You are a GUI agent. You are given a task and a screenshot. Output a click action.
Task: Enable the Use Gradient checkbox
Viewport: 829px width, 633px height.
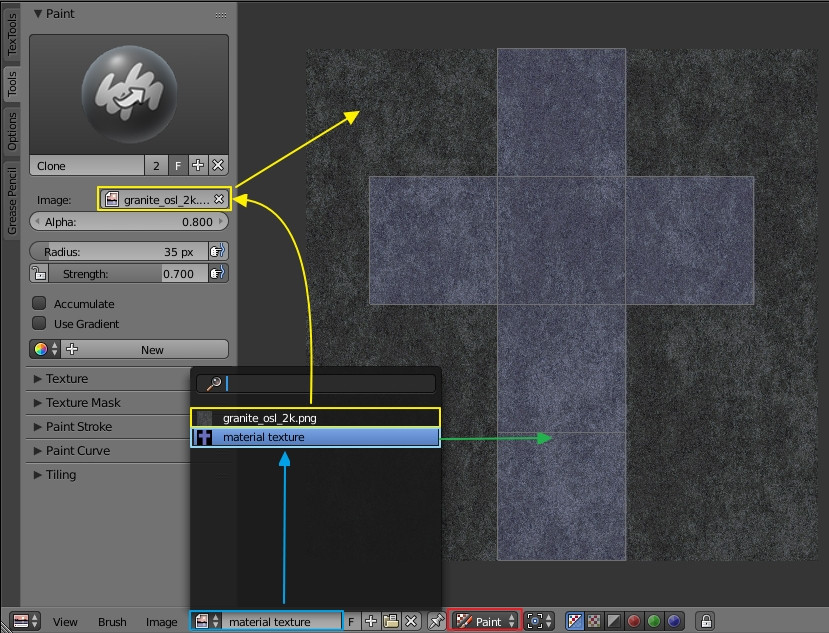[x=37, y=323]
